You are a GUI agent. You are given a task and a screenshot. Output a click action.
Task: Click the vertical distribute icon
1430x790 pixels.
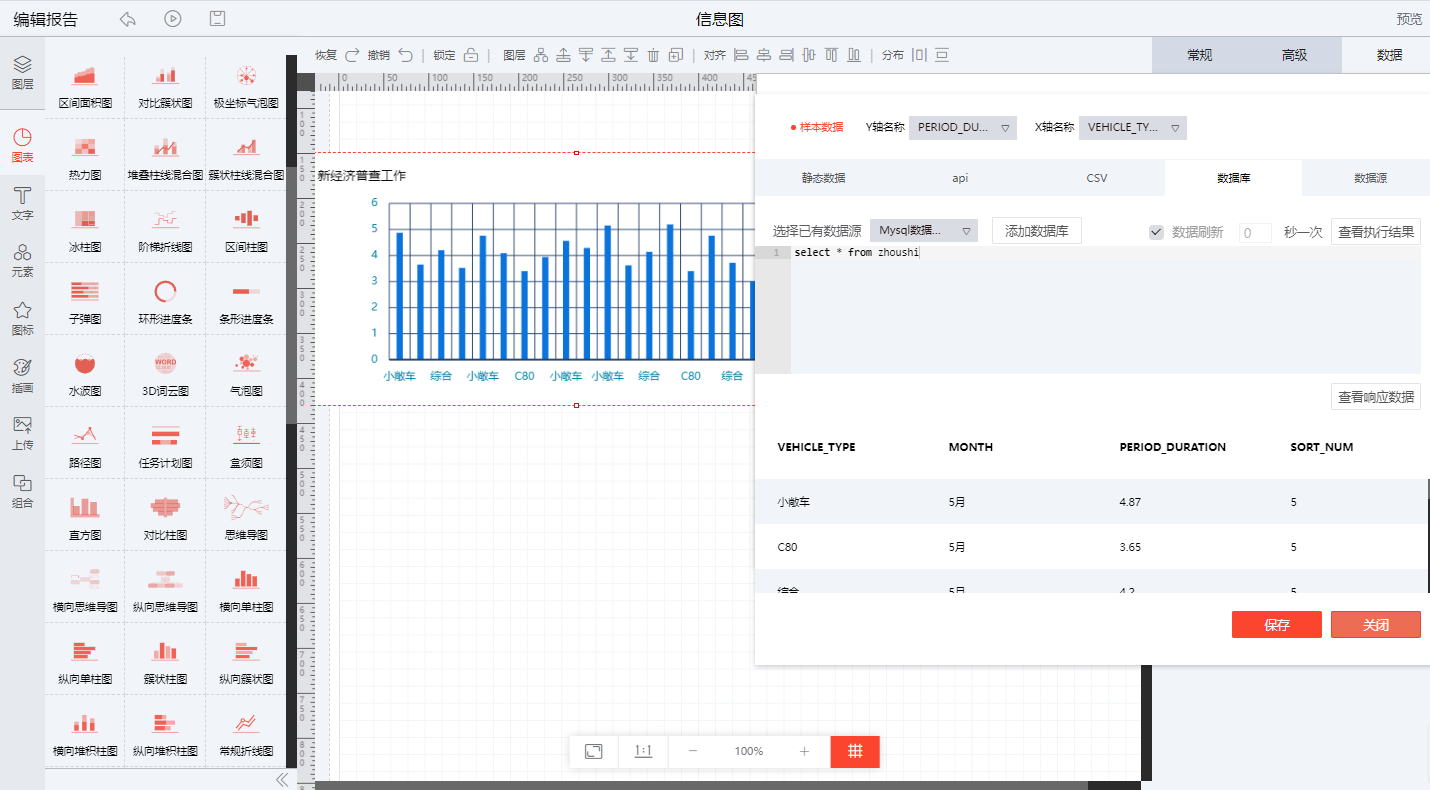[942, 55]
